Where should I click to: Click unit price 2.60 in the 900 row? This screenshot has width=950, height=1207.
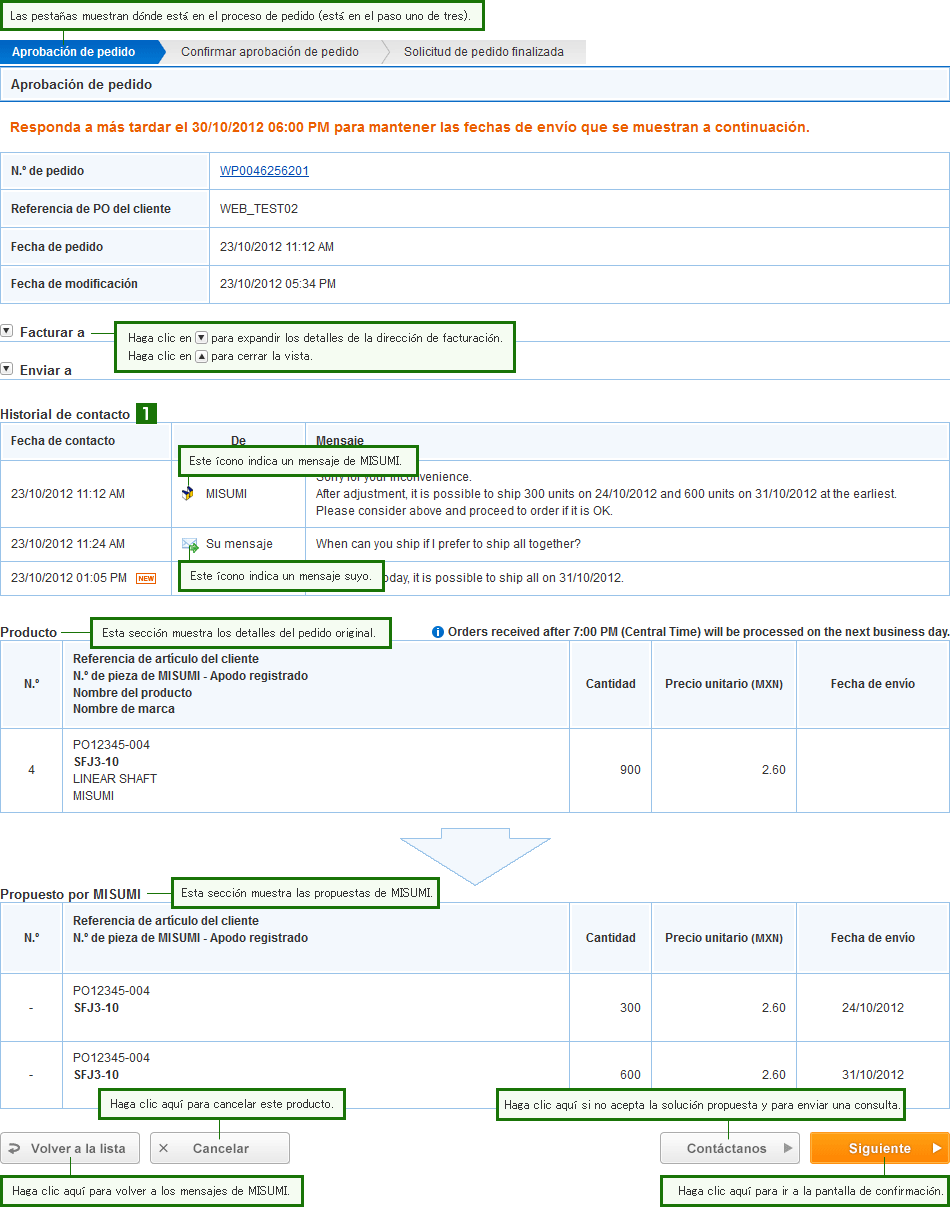click(773, 770)
